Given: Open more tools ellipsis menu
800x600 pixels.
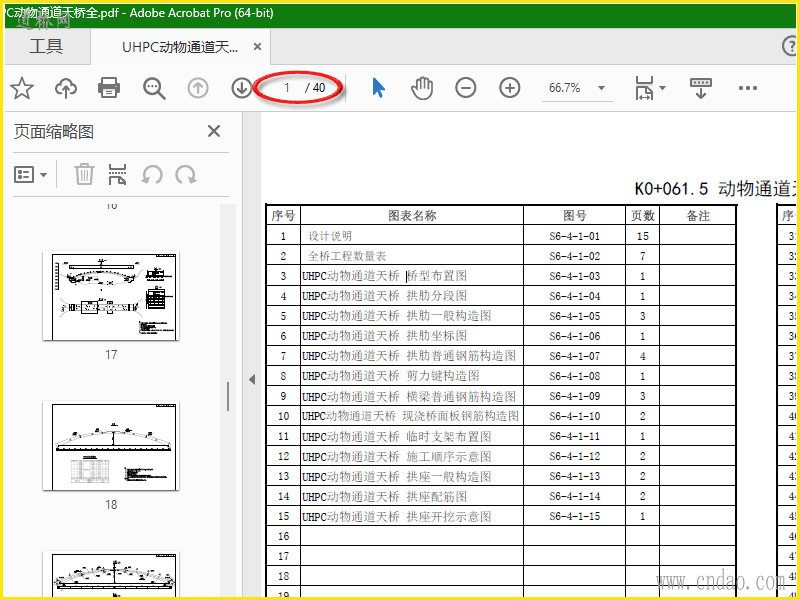Looking at the screenshot, I should click(x=747, y=88).
